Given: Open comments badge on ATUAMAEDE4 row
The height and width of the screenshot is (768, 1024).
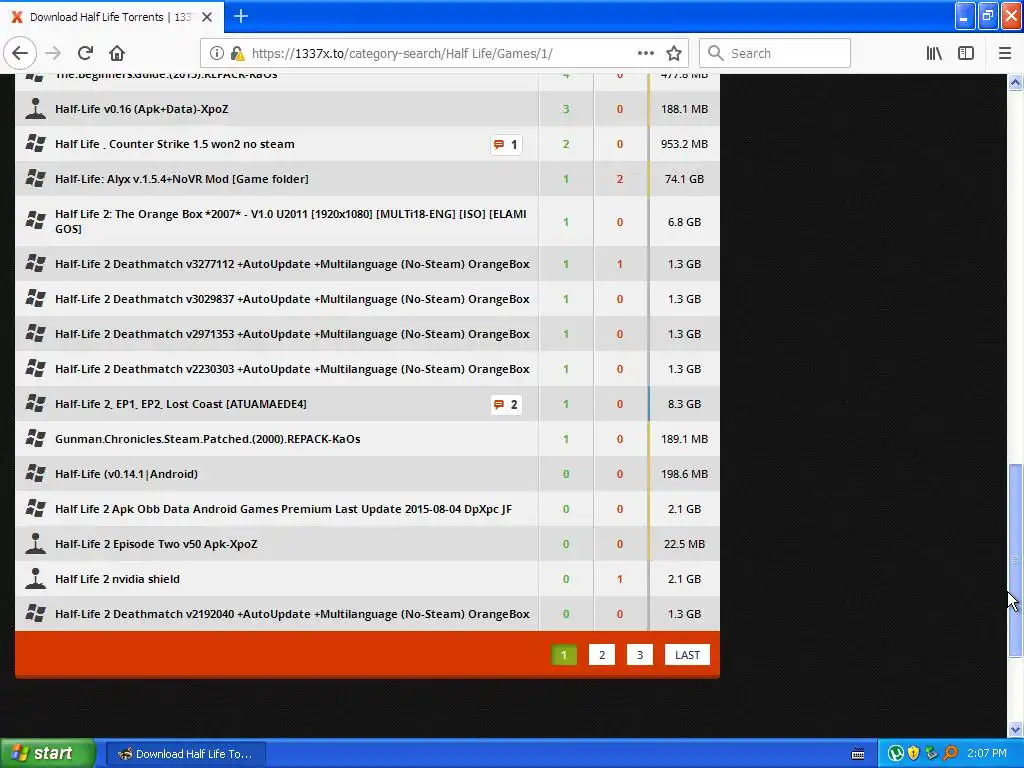Looking at the screenshot, I should (x=506, y=405).
